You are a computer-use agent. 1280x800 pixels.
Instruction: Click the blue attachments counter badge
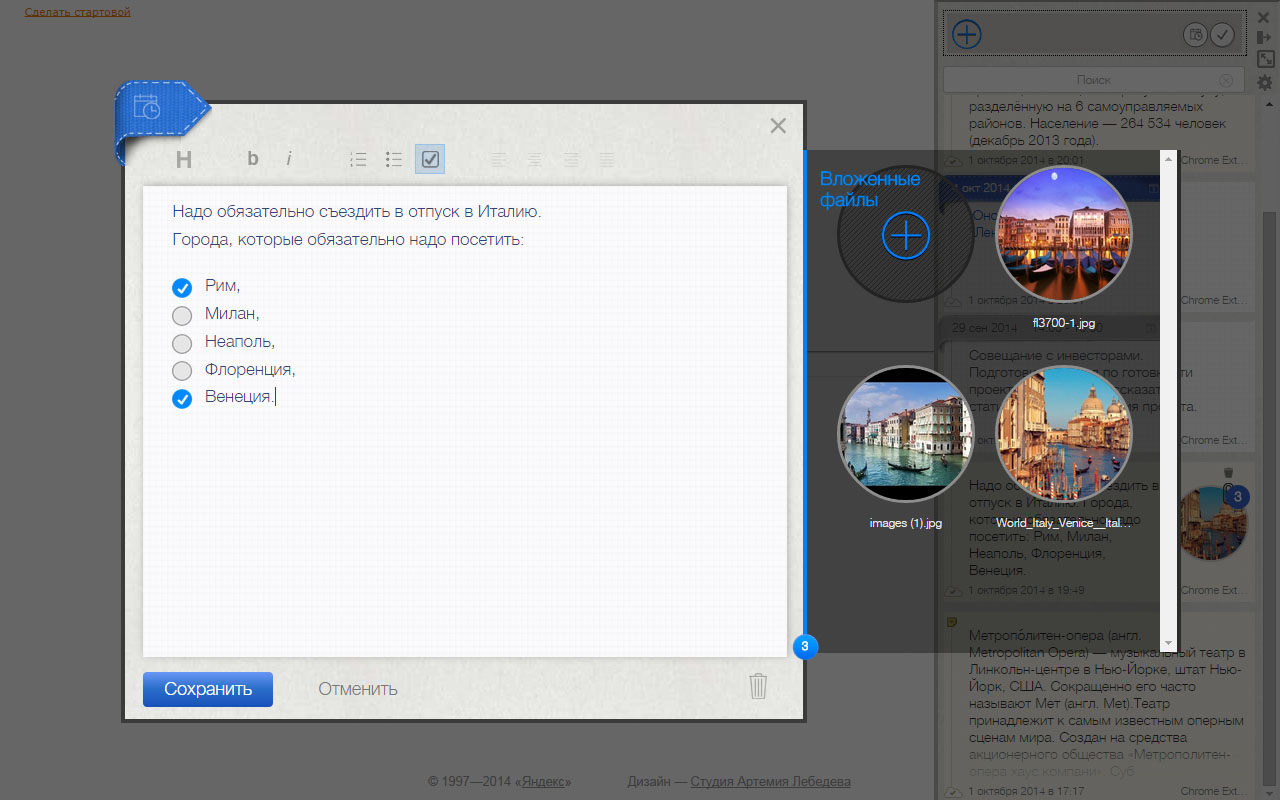(x=805, y=647)
